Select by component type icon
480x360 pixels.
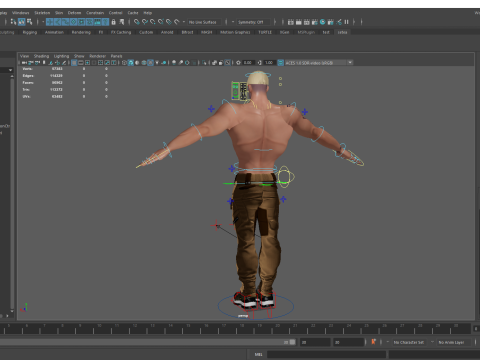[x=29, y=22]
